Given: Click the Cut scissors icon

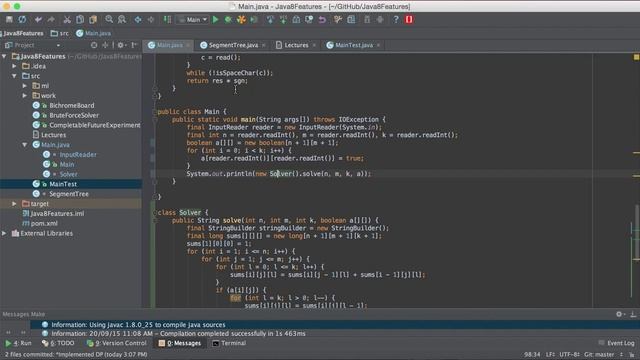Looking at the screenshot, I should coord(67,19).
